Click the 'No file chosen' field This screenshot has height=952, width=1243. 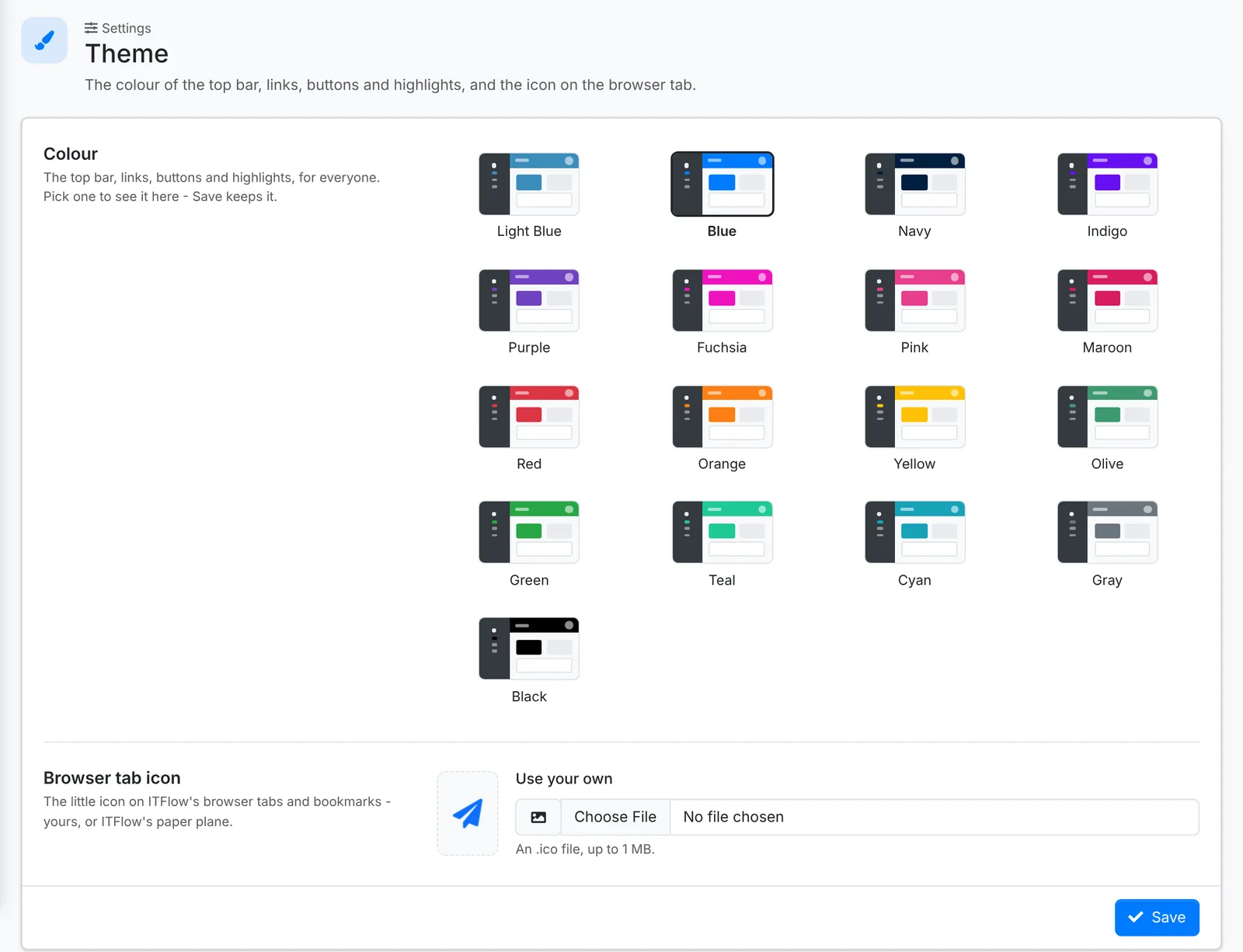click(935, 817)
